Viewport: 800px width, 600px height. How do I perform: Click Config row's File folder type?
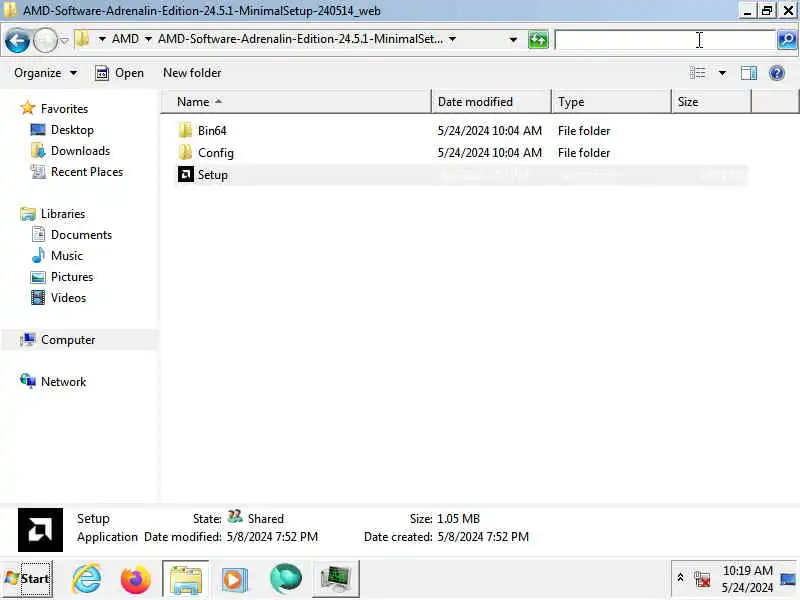point(584,153)
